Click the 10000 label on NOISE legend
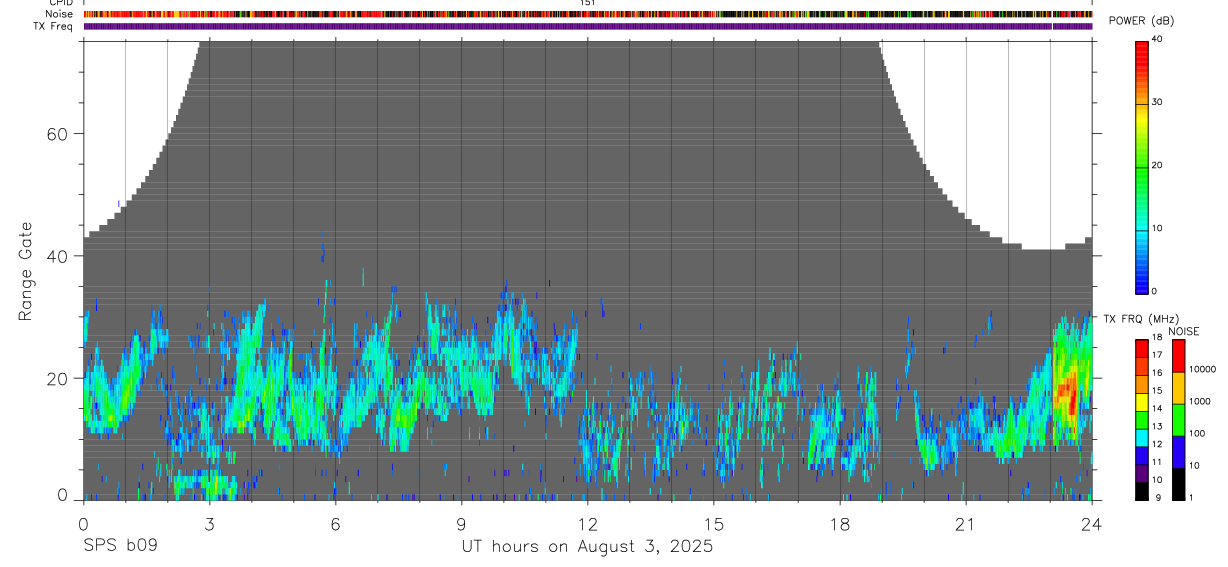The image size is (1228, 567). (1202, 370)
